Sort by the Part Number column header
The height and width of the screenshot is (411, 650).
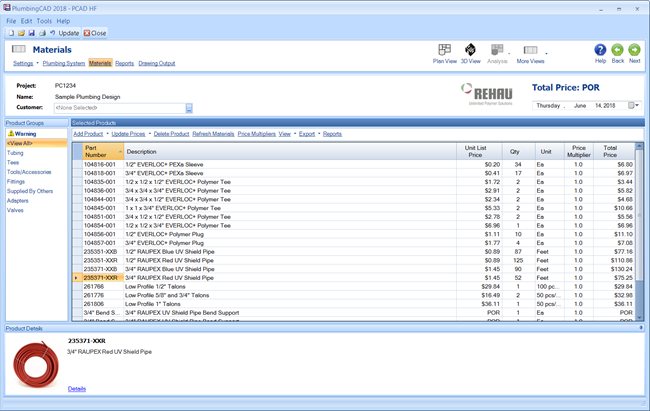coord(103,151)
